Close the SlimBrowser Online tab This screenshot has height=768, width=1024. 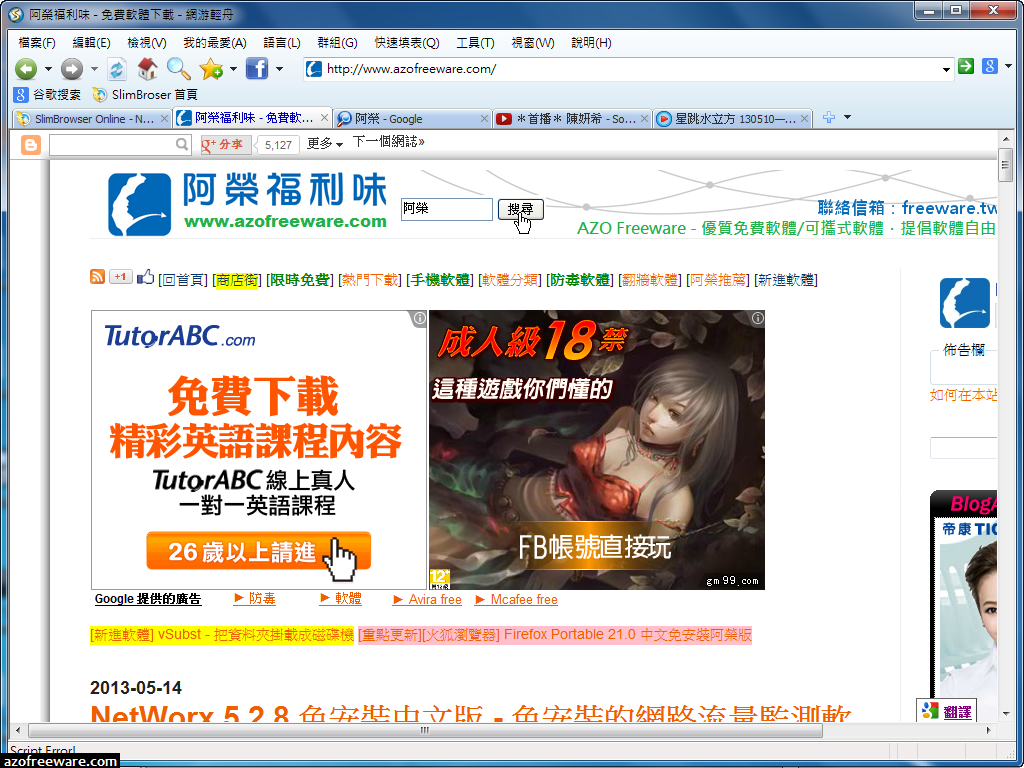click(x=165, y=119)
